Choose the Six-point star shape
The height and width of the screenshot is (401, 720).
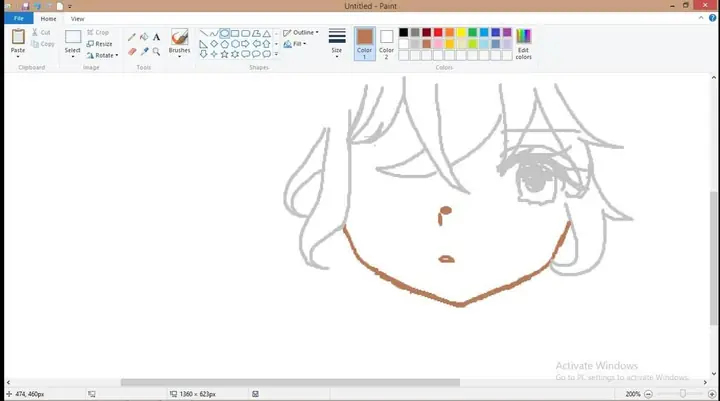[235, 54]
